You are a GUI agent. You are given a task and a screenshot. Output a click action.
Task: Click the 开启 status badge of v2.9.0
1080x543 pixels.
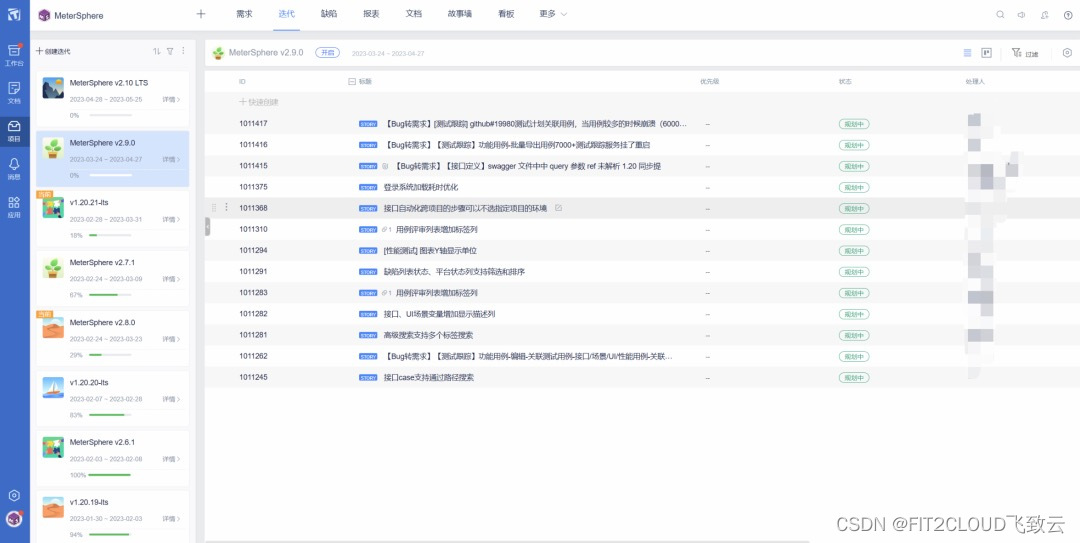327,52
